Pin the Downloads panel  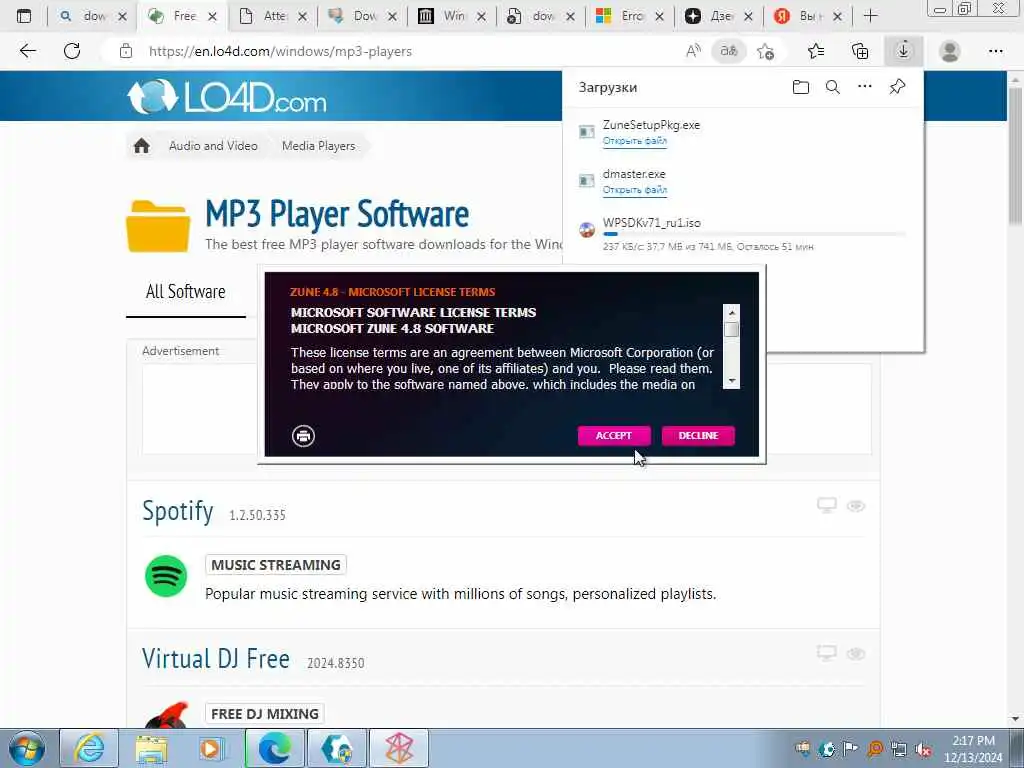(897, 86)
